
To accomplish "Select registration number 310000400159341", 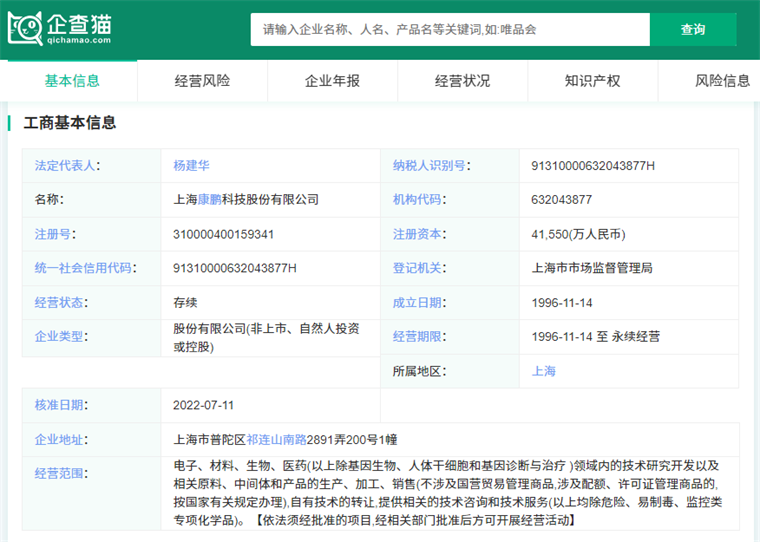I will [x=223, y=235].
